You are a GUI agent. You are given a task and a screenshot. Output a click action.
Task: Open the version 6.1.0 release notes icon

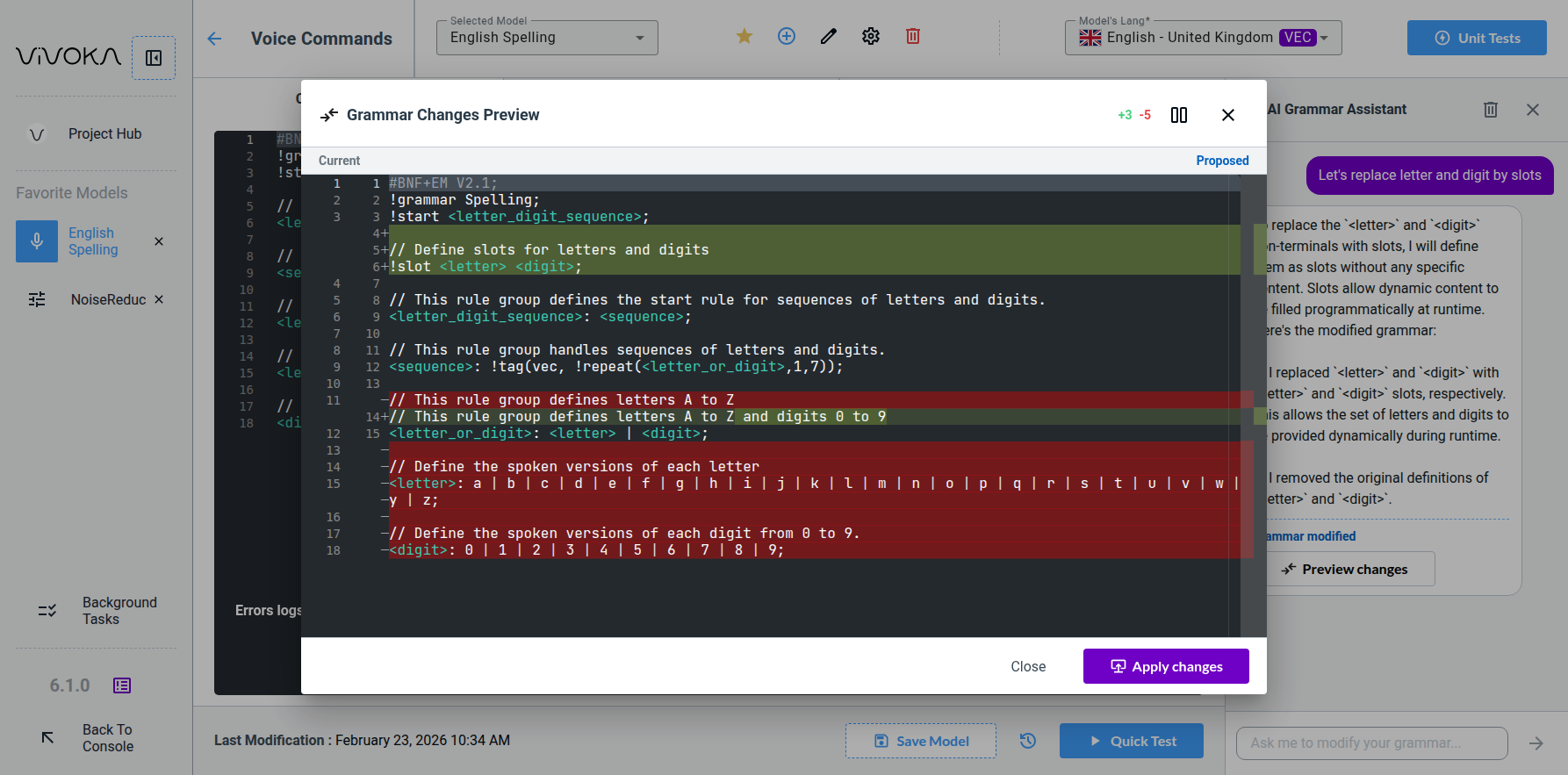[122, 685]
